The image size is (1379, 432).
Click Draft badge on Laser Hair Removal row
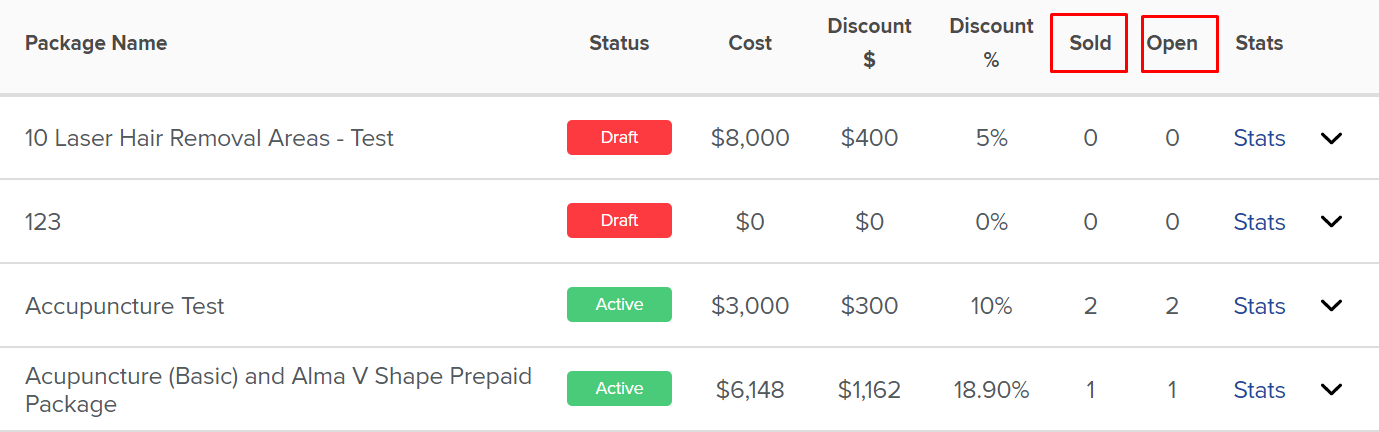pos(619,138)
